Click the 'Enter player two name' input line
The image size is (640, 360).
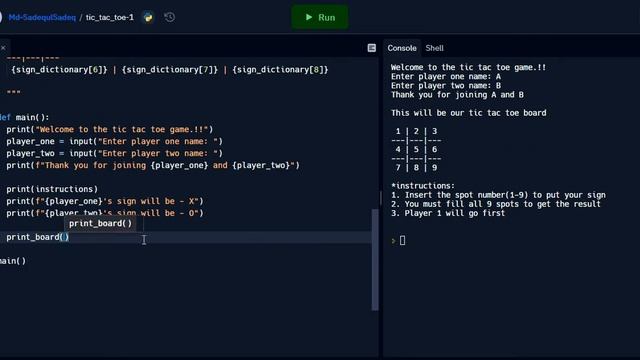point(114,153)
